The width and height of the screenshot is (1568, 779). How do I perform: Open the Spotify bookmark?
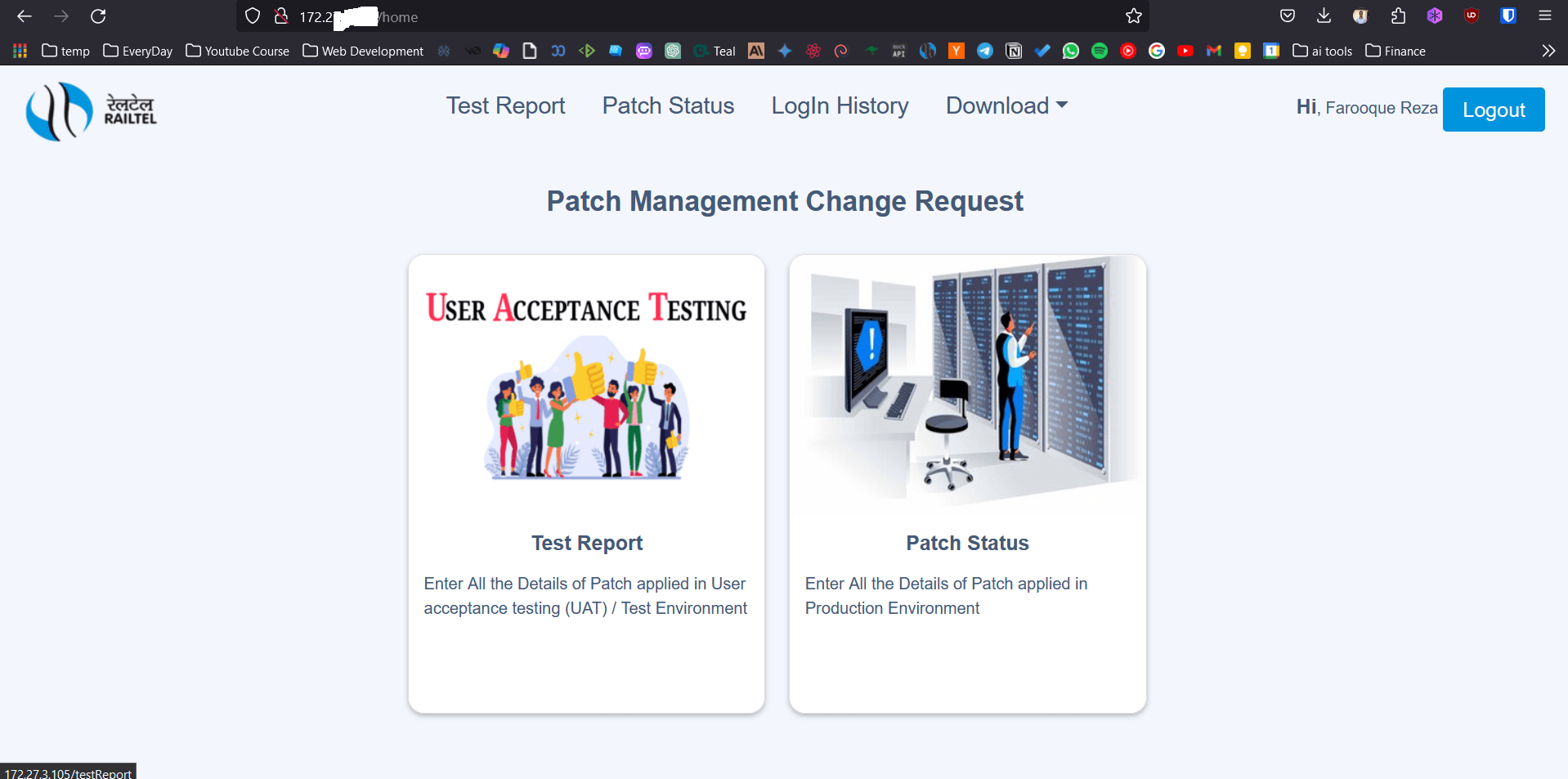[1100, 51]
